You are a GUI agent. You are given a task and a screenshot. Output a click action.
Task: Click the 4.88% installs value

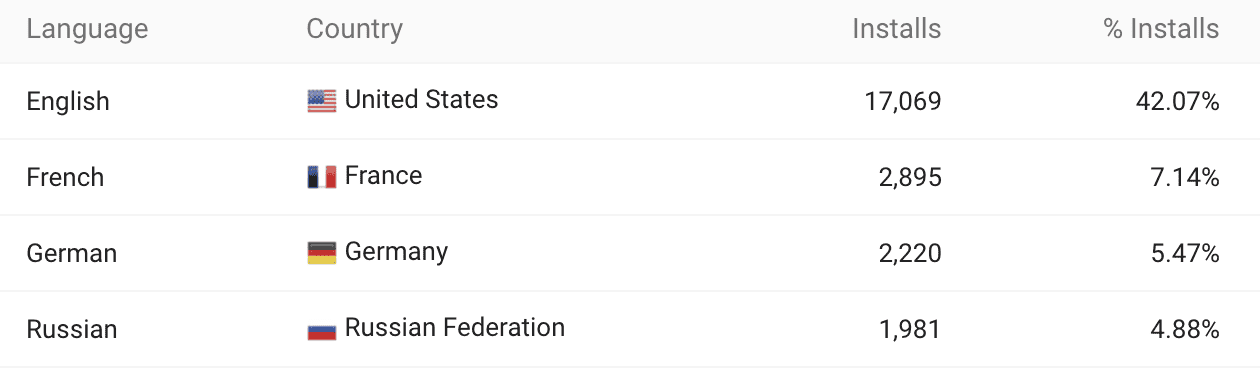pos(1184,330)
